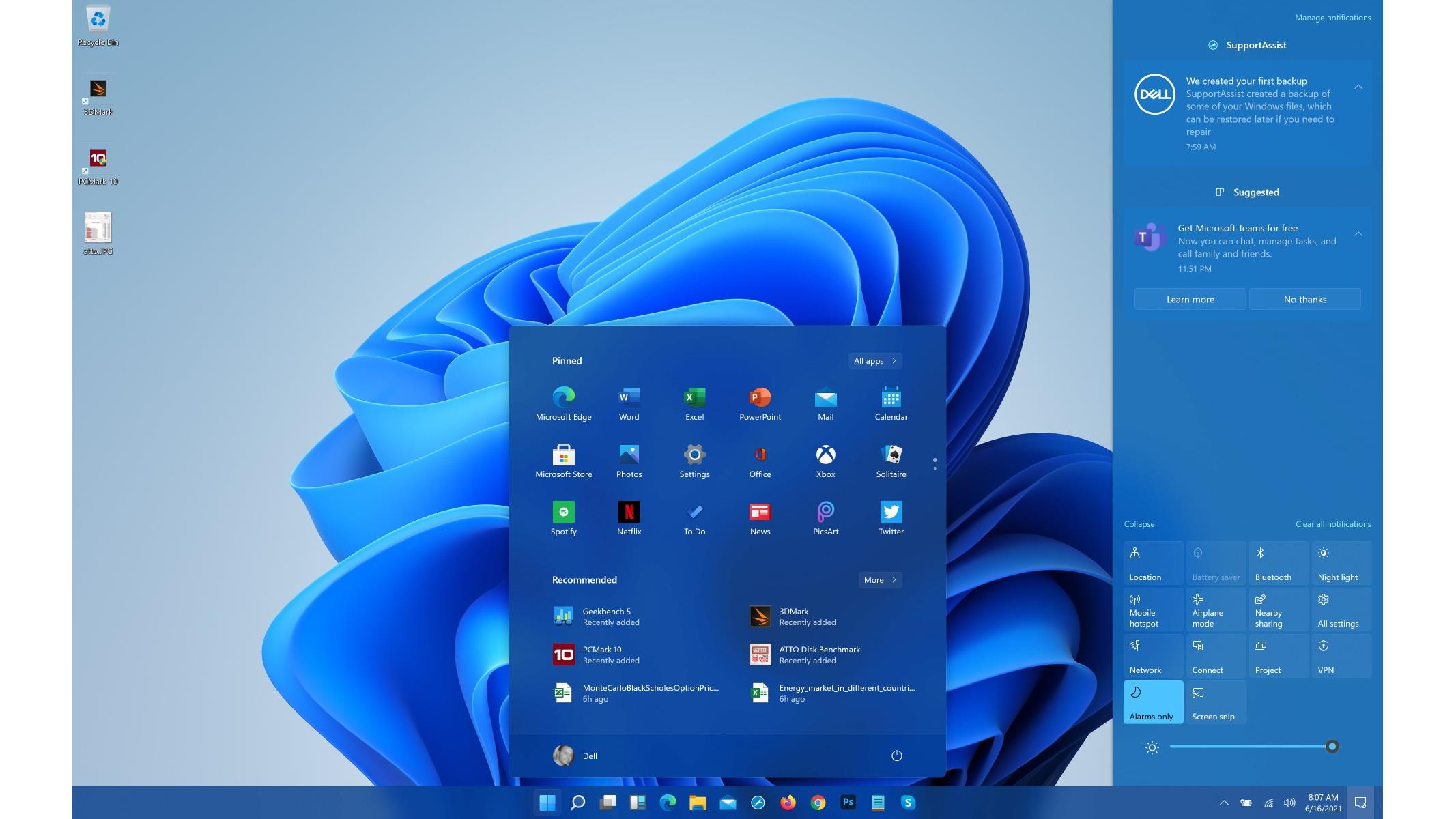Open Excel pinned app
The height and width of the screenshot is (819, 1456).
pyautogui.click(x=694, y=404)
